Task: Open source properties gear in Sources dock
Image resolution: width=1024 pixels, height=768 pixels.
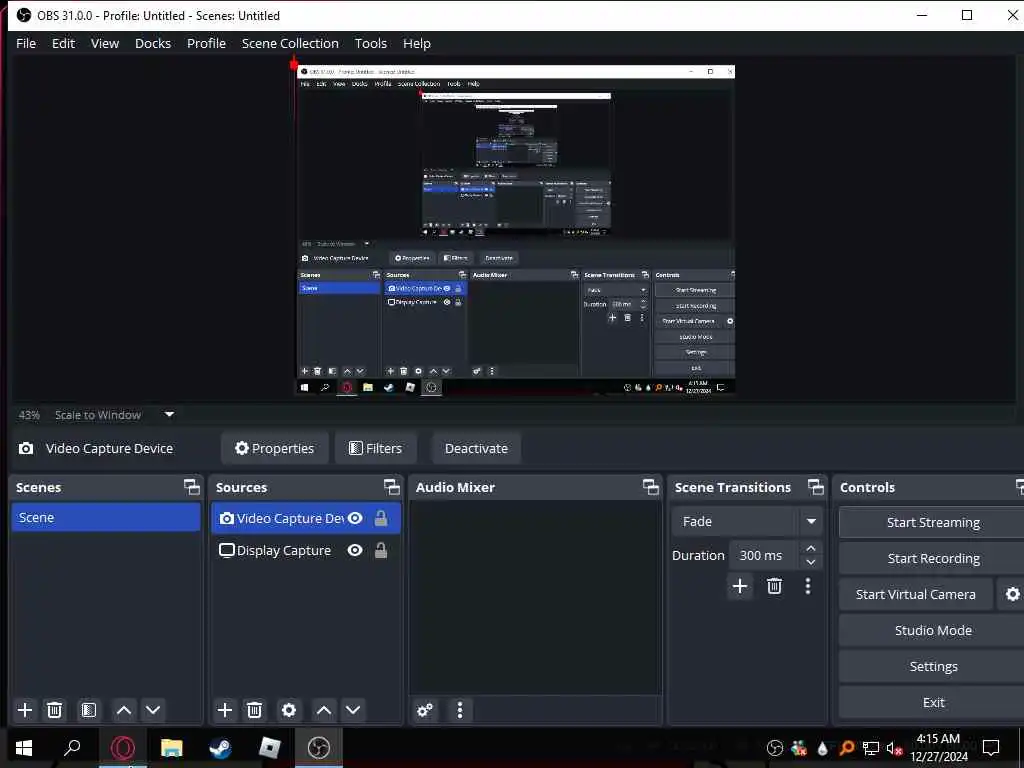Action: tap(289, 710)
